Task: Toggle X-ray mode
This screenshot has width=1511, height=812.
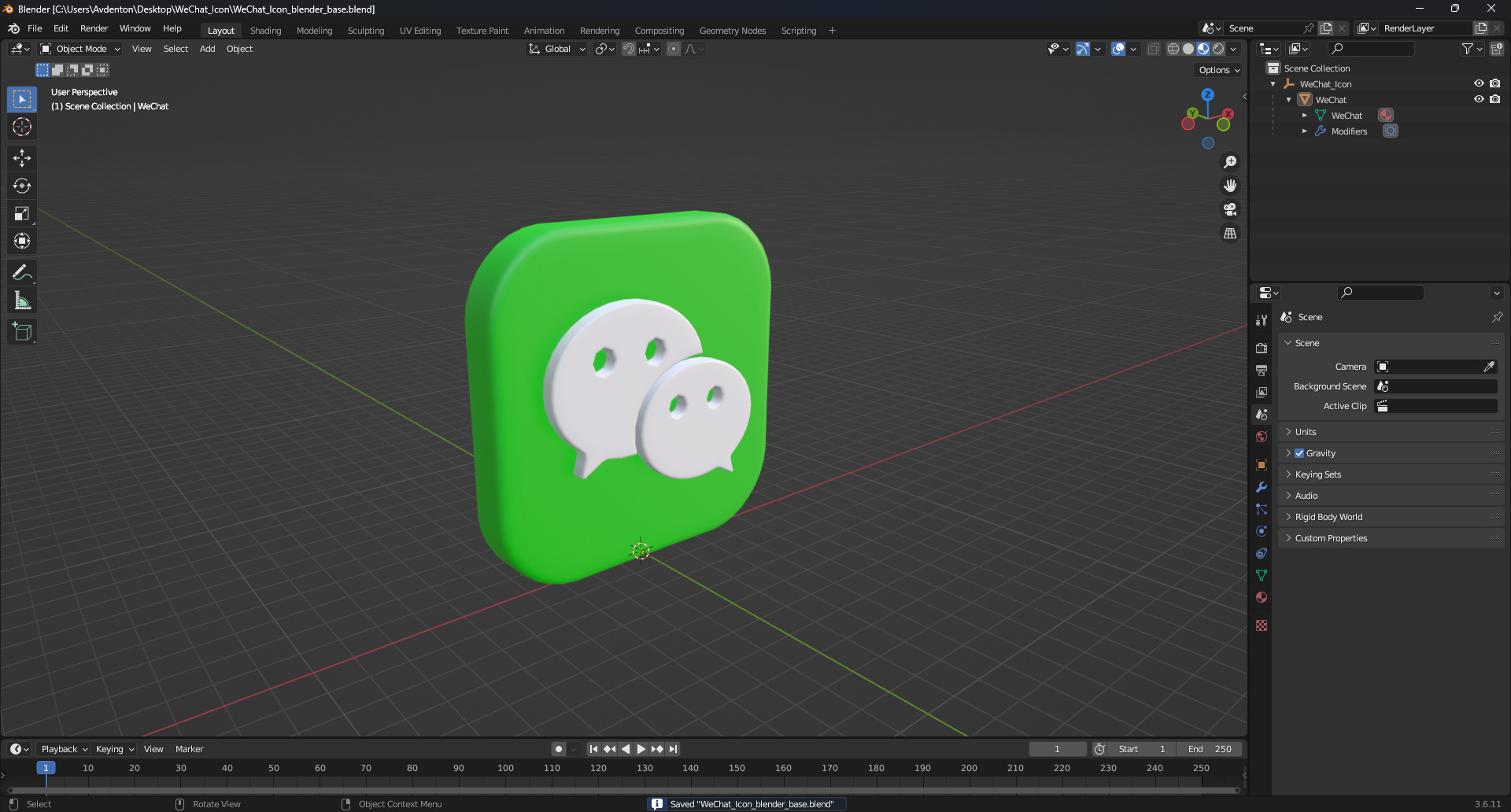Action: [x=1153, y=49]
